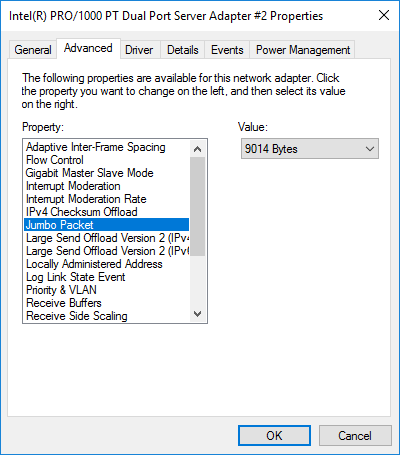Select Adaptive Inter-Frame Spacing property
This screenshot has width=400, height=455.
point(107,147)
